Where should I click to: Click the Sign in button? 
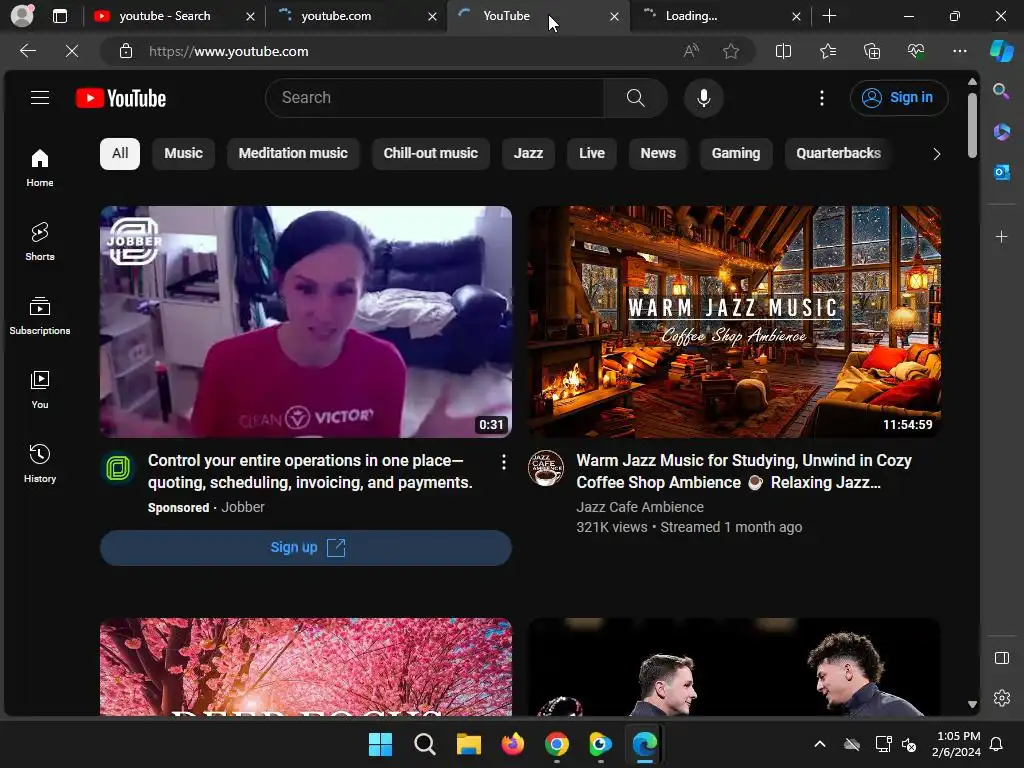[899, 98]
